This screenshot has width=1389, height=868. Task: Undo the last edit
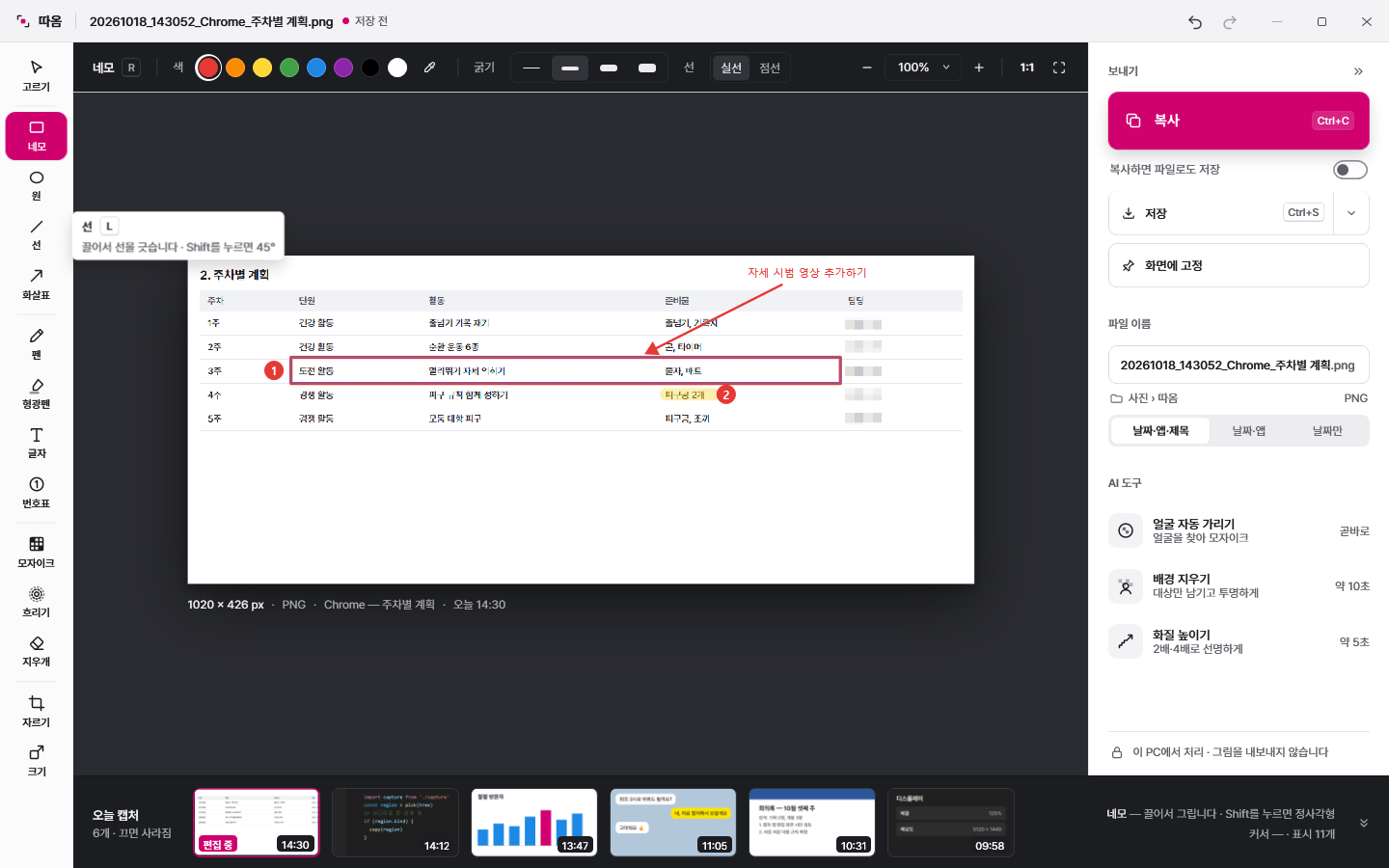[x=1195, y=21]
